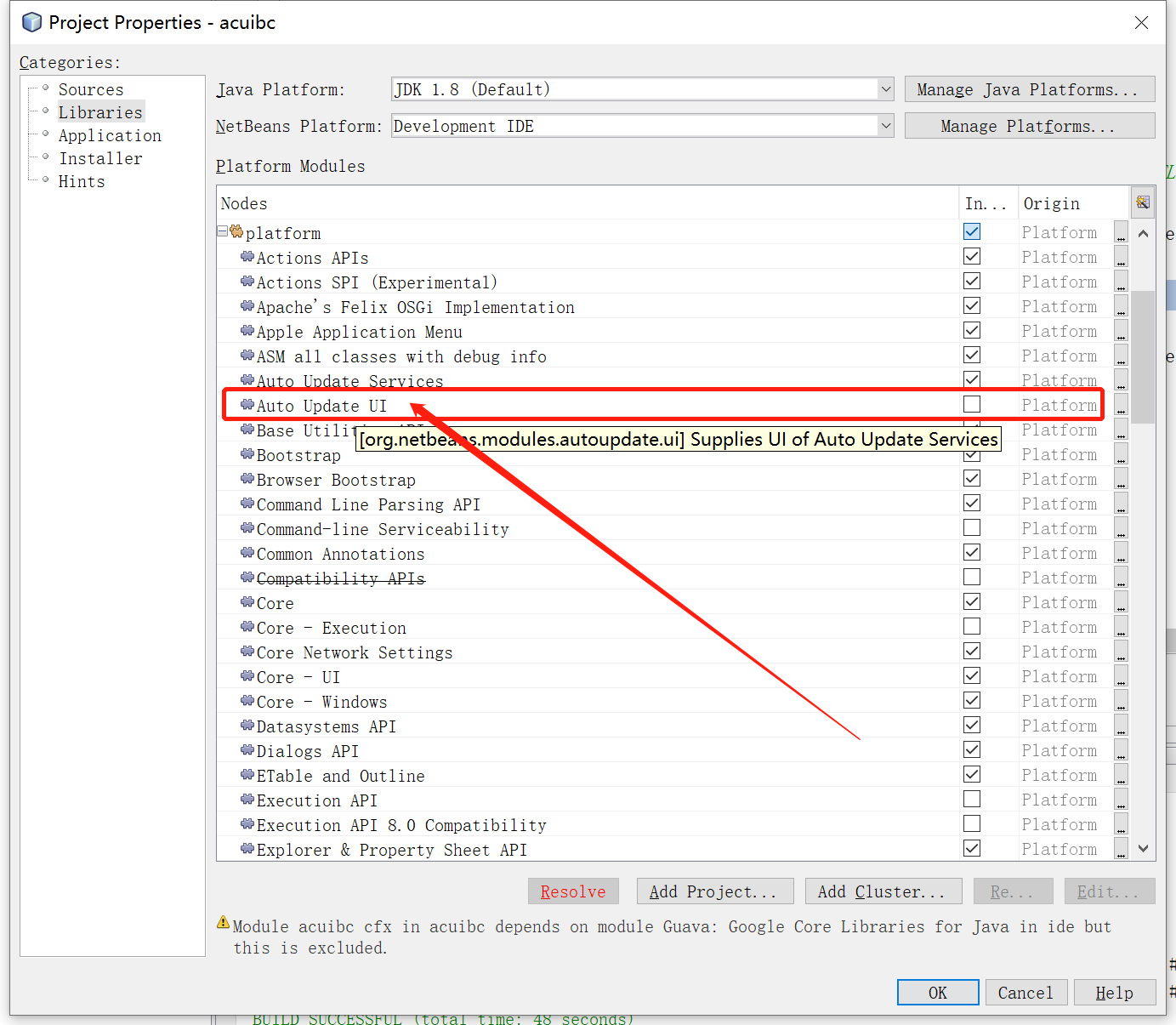Screen dimensions: 1176x1025
Task: Enable the Core - Execution checkbox
Action: tap(972, 626)
